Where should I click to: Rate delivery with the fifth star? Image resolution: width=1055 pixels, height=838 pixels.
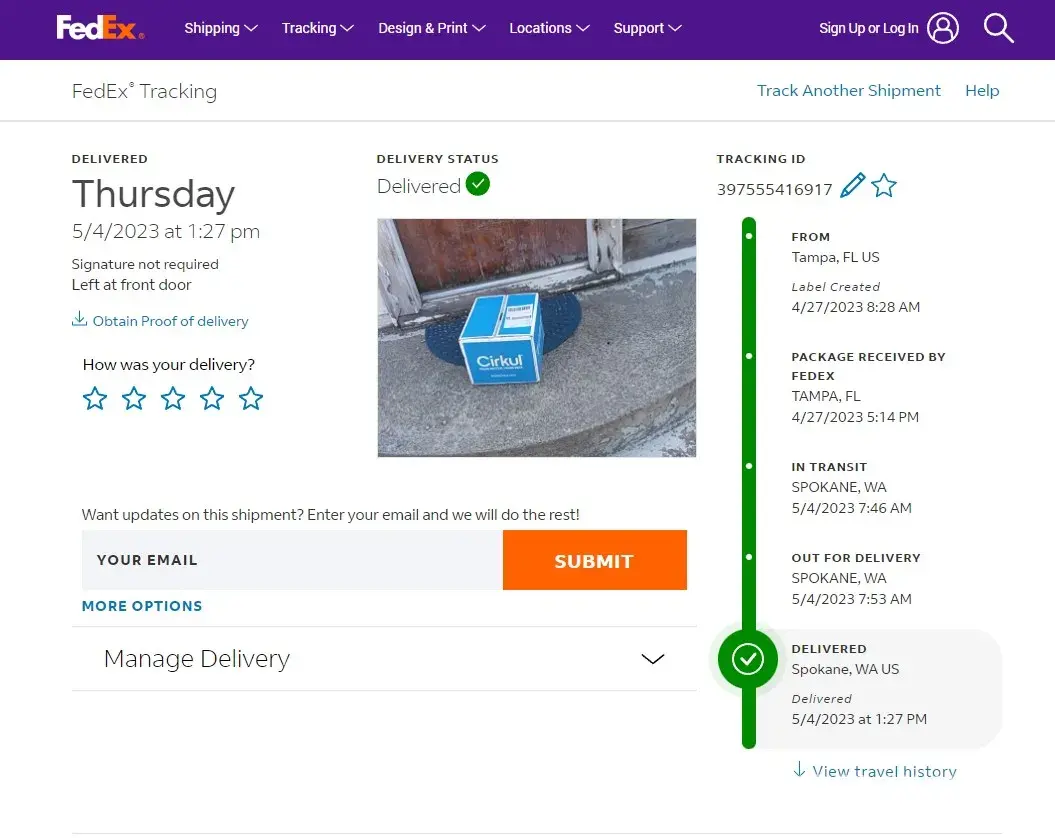pyautogui.click(x=251, y=399)
